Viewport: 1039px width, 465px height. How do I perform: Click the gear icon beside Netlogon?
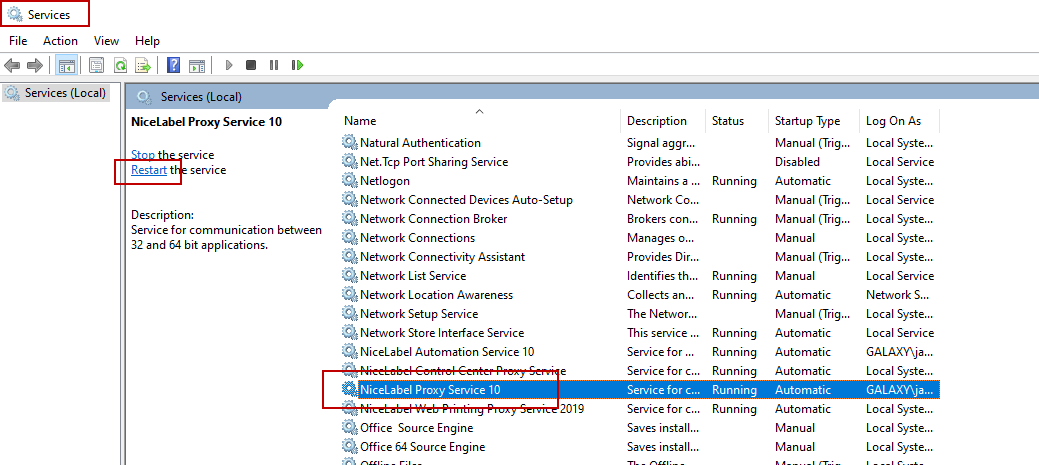349,181
